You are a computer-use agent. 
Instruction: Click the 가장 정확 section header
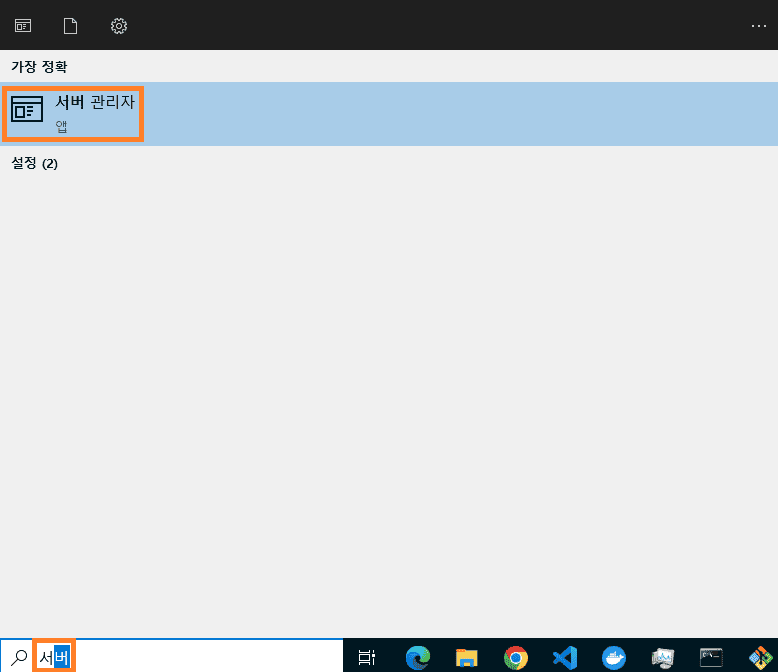click(x=39, y=67)
